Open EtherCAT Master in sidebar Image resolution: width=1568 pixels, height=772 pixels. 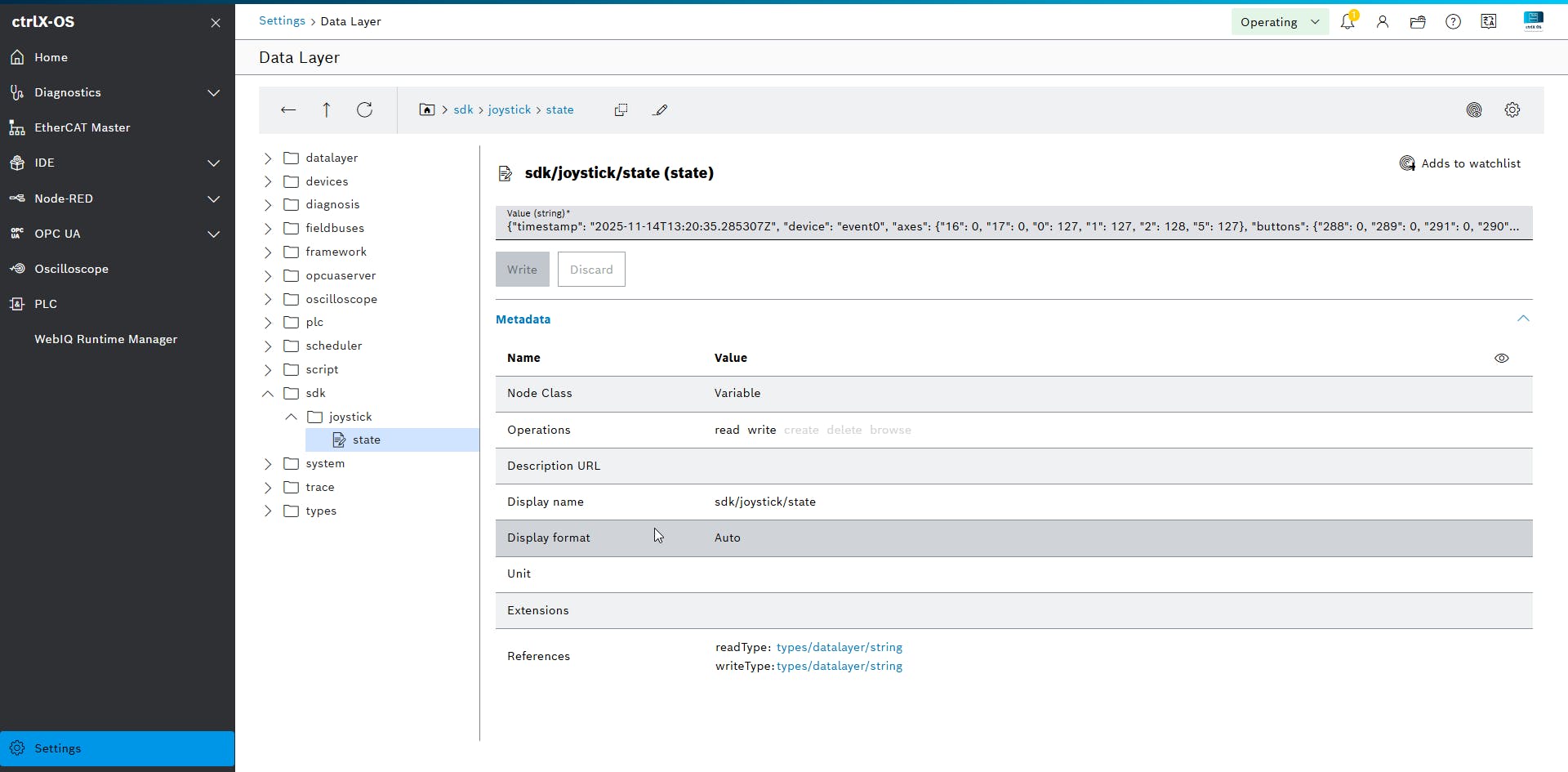(82, 127)
